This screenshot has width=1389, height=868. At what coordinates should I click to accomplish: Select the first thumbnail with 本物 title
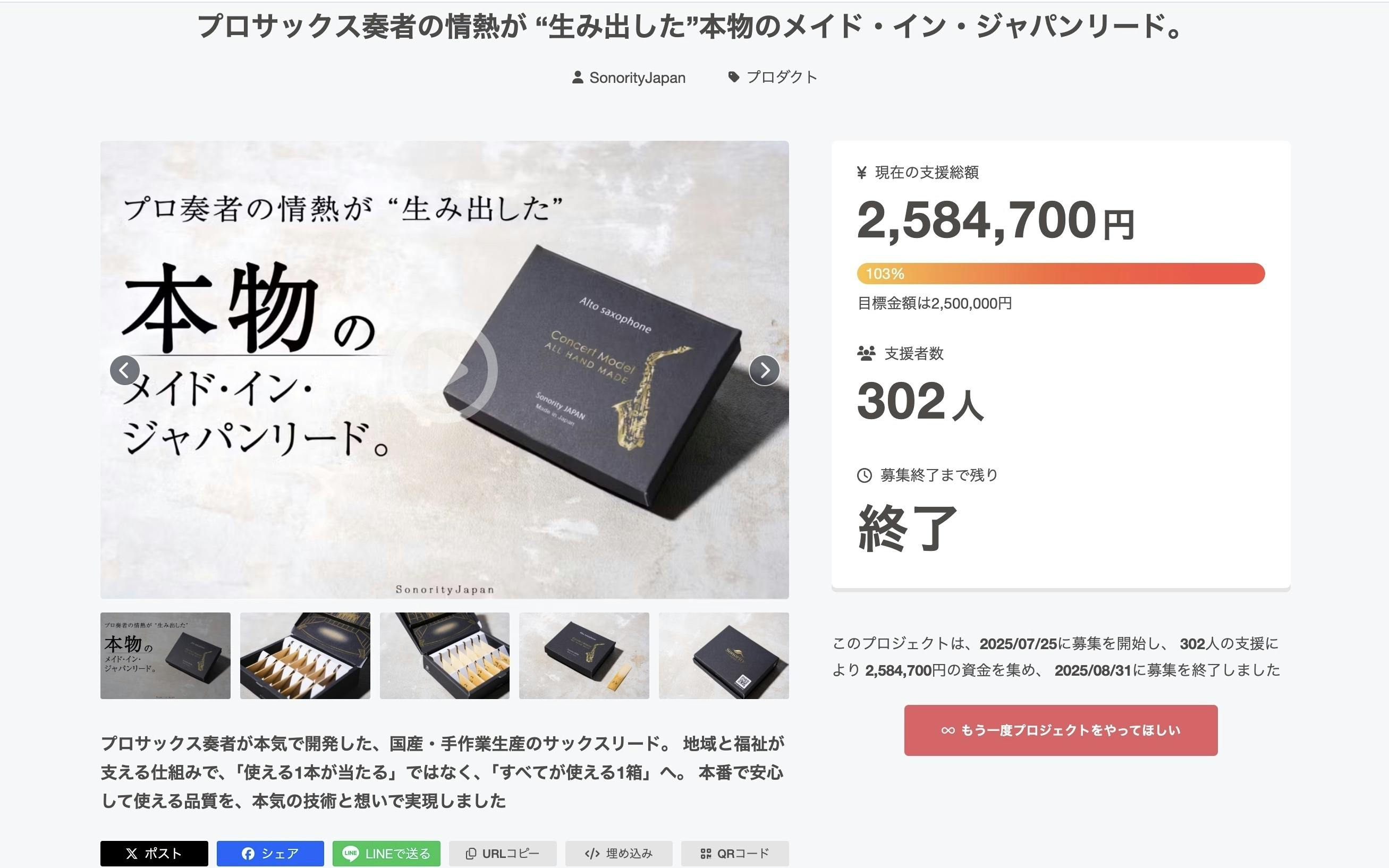tap(165, 656)
